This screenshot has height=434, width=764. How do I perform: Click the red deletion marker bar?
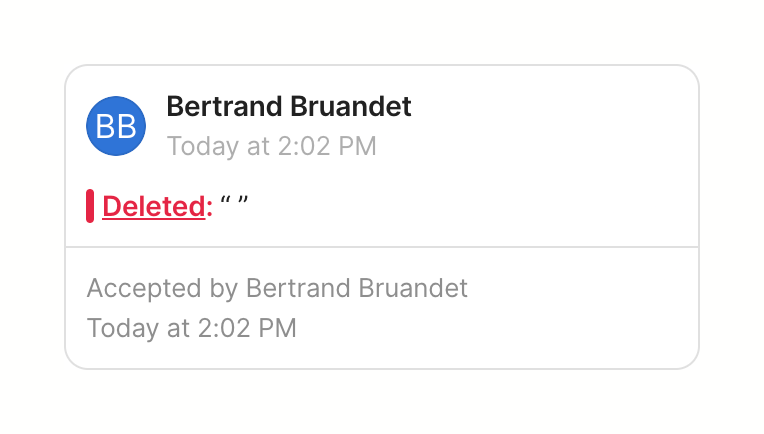(90, 206)
